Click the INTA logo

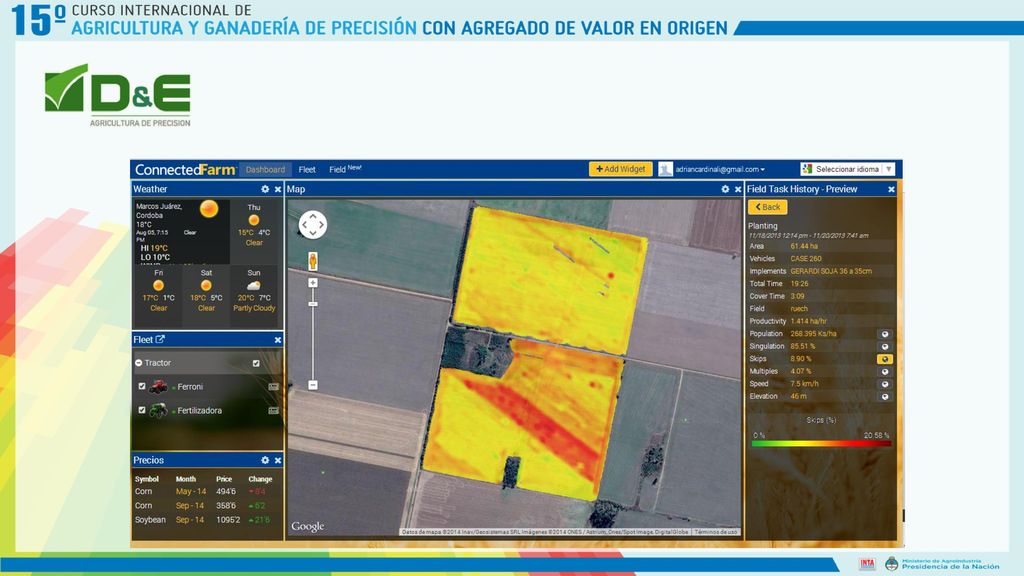[x=867, y=563]
